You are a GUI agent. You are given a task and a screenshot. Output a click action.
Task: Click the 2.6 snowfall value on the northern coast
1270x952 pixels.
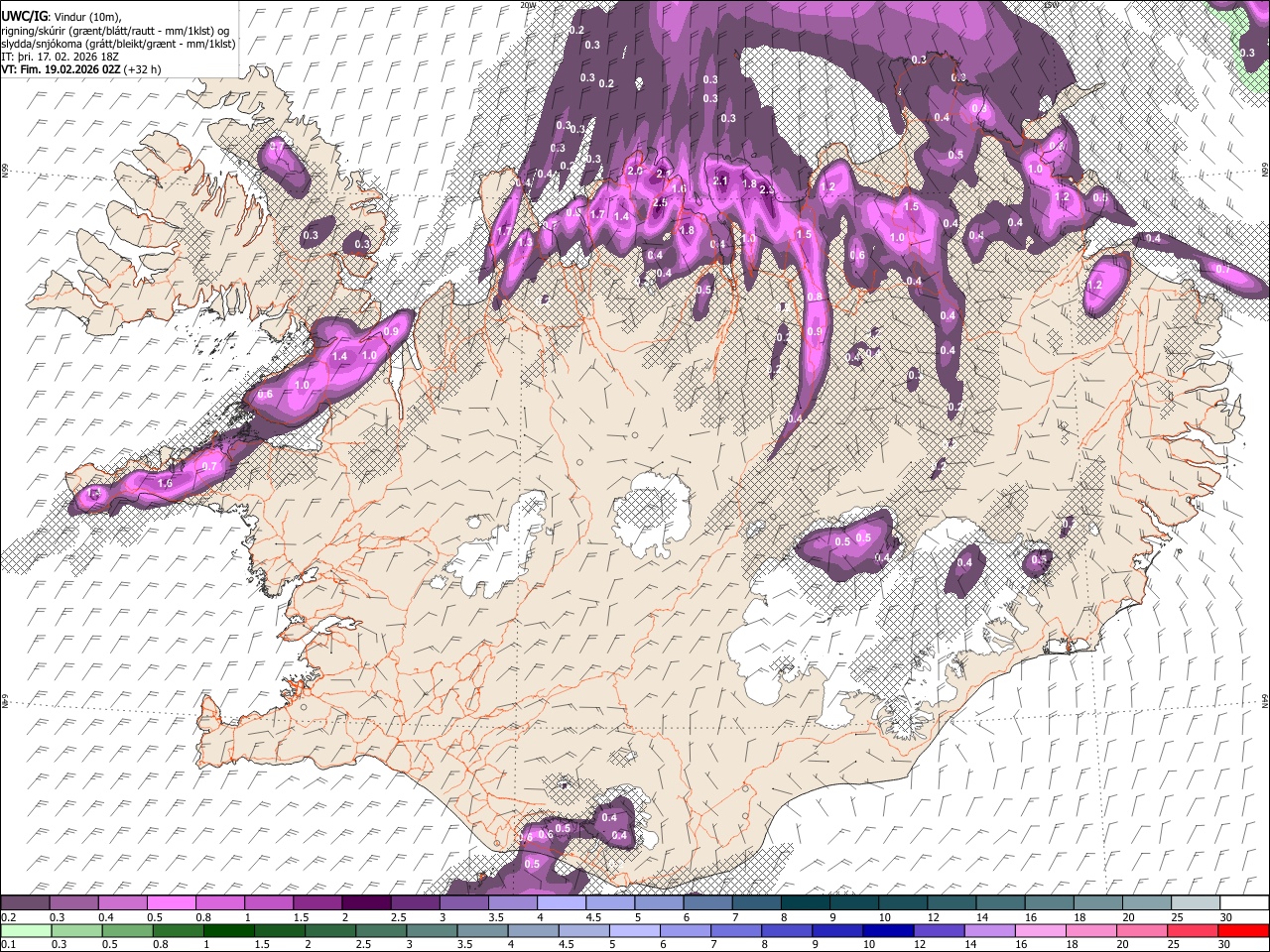pos(636,171)
